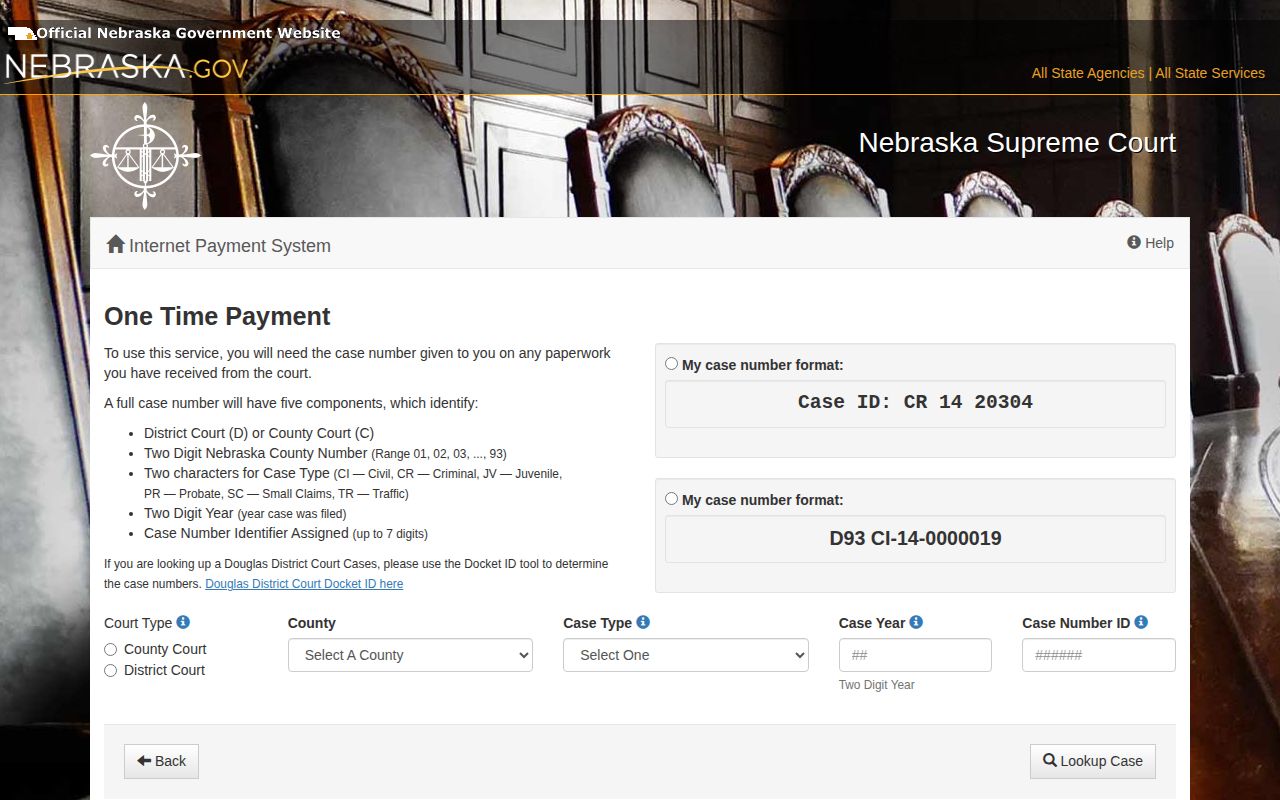
Task: Click 'Official Nebraska Government Website' text
Action: click(x=188, y=33)
